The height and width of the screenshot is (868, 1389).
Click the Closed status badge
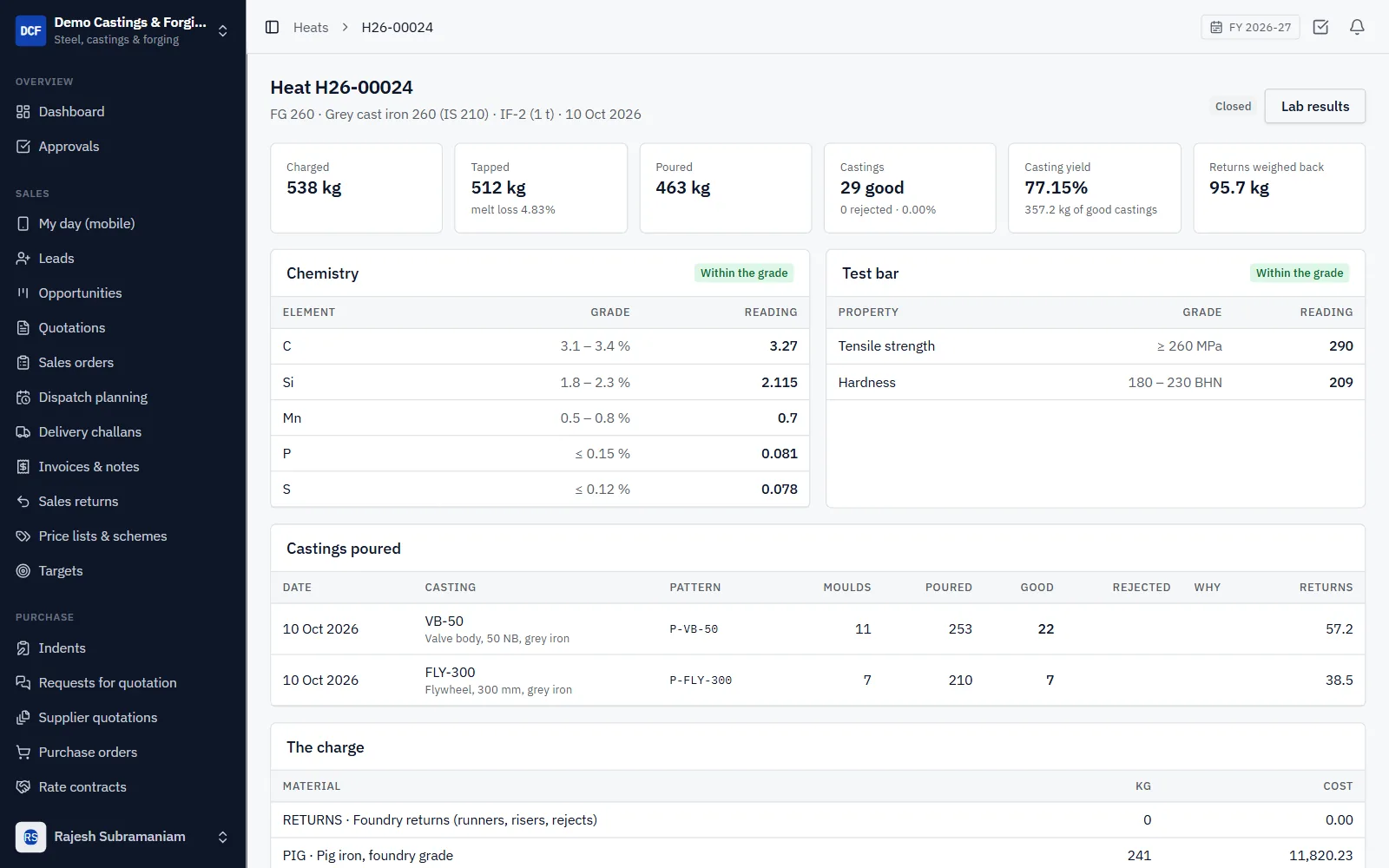point(1233,106)
